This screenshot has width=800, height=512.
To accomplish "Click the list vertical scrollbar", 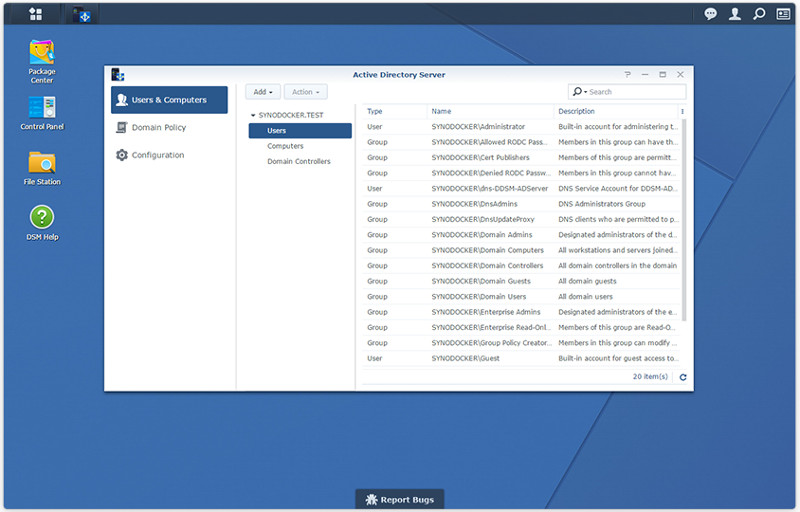I will coord(684,219).
